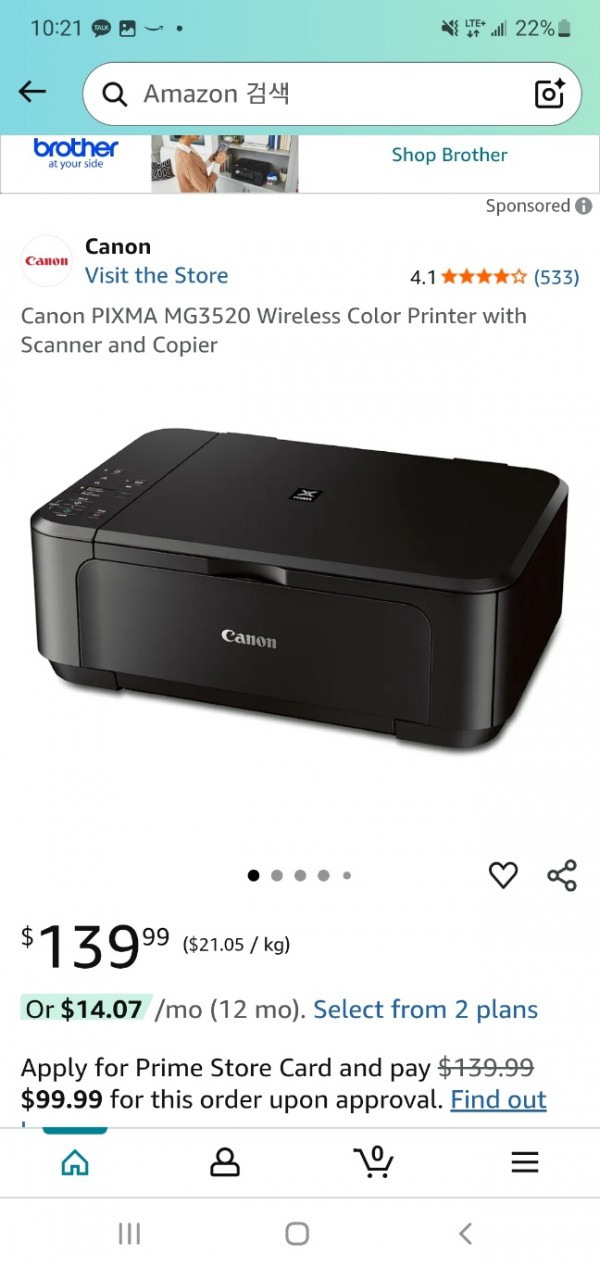The image size is (600, 1267).
Task: Tap the Canon brand logo
Action: [x=46, y=261]
